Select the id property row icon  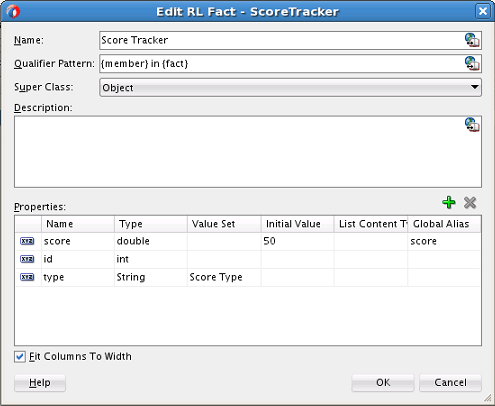[27, 259]
